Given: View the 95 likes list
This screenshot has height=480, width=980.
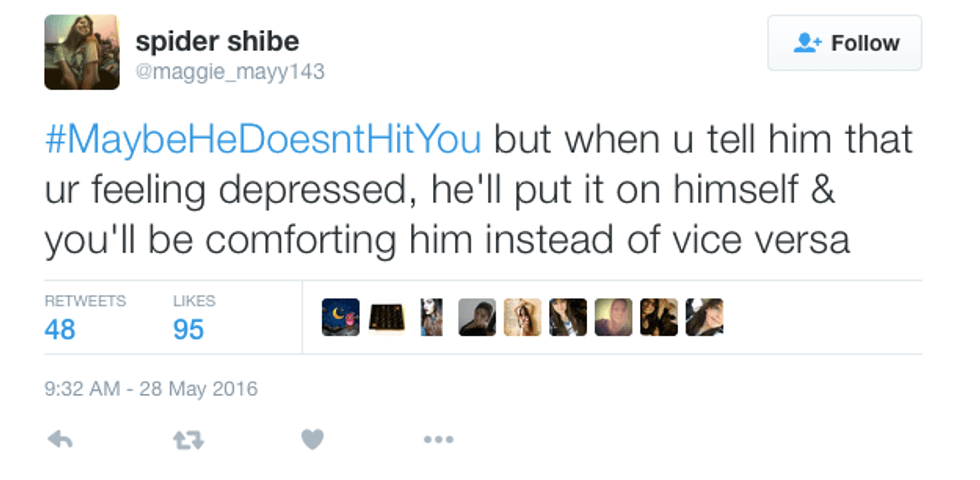Looking at the screenshot, I should coord(188,328).
